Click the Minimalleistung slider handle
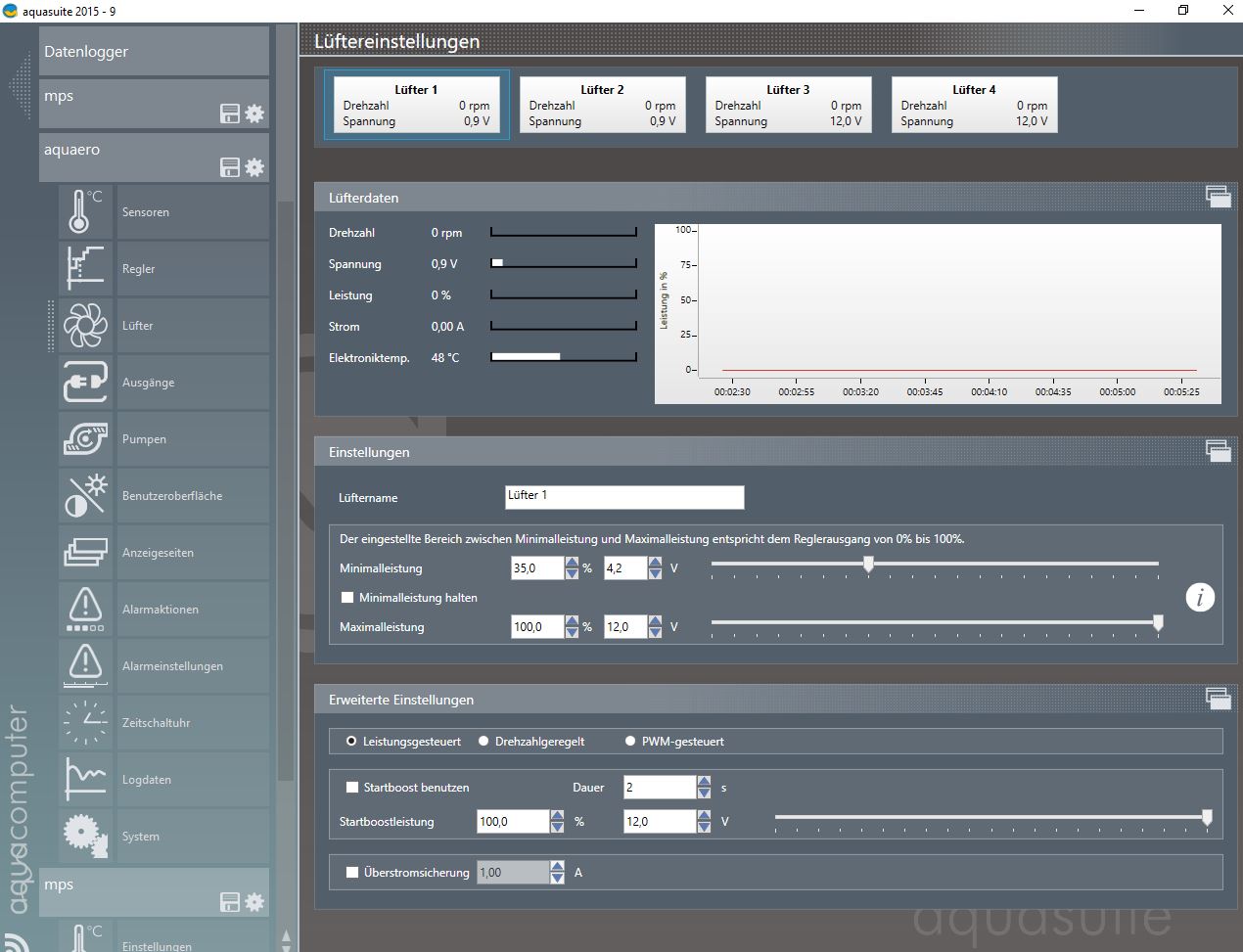Viewport: 1243px width, 952px height. pos(868,565)
